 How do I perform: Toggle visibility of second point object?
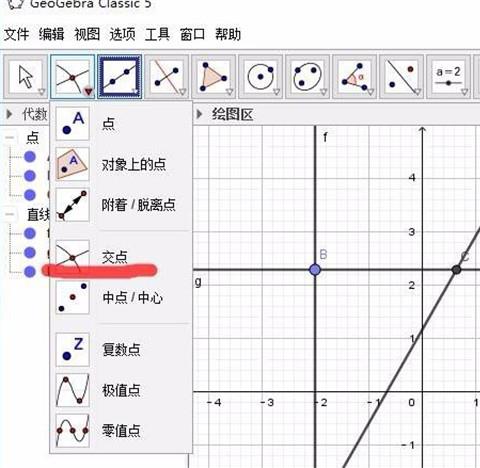[30, 176]
